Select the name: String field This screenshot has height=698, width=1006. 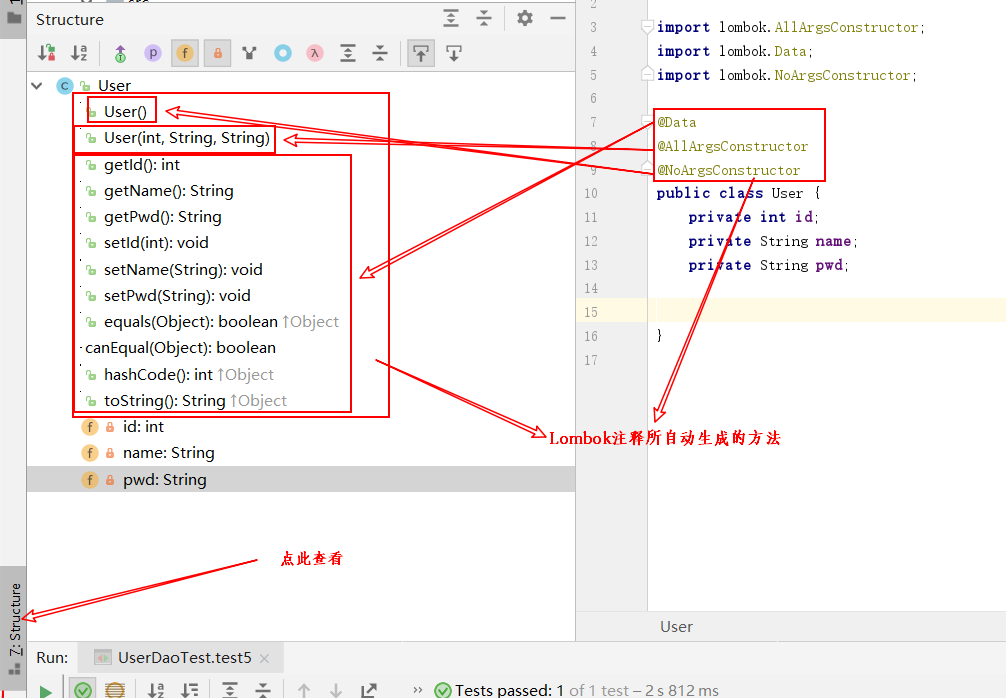pyautogui.click(x=169, y=453)
